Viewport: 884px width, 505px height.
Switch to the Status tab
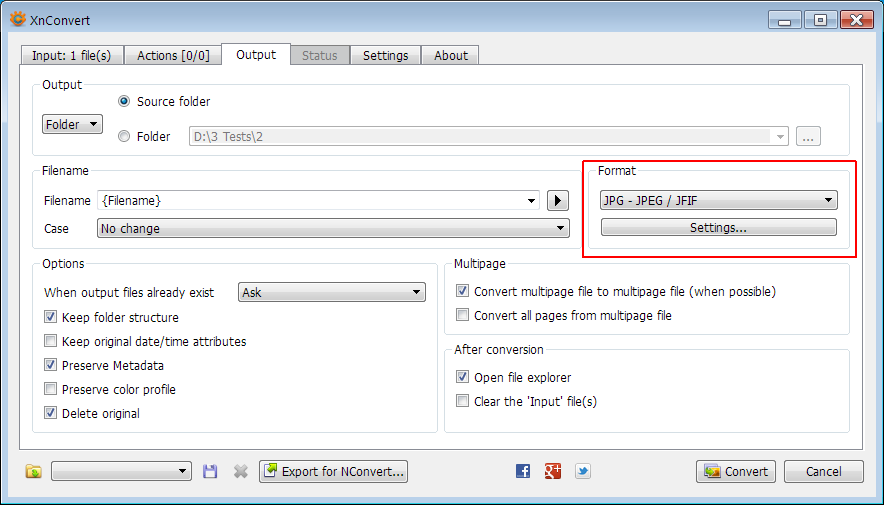click(320, 56)
